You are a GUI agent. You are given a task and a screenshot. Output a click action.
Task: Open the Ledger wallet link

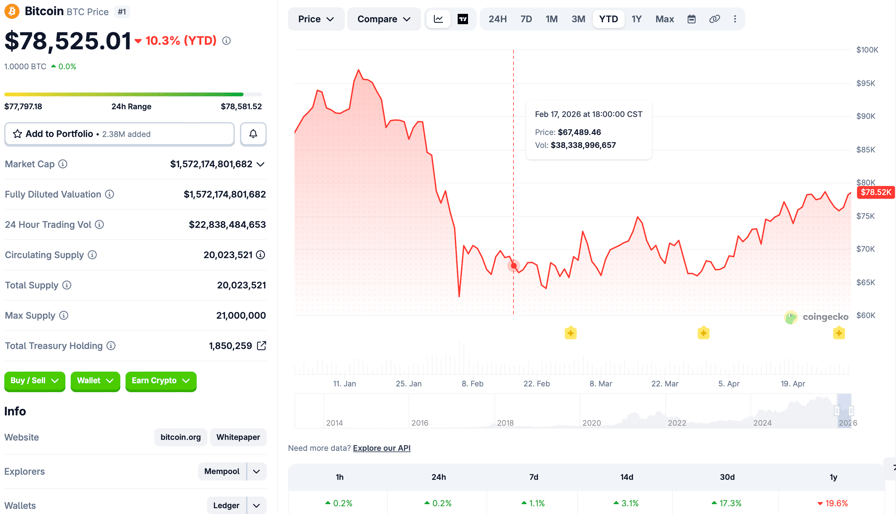[226, 505]
